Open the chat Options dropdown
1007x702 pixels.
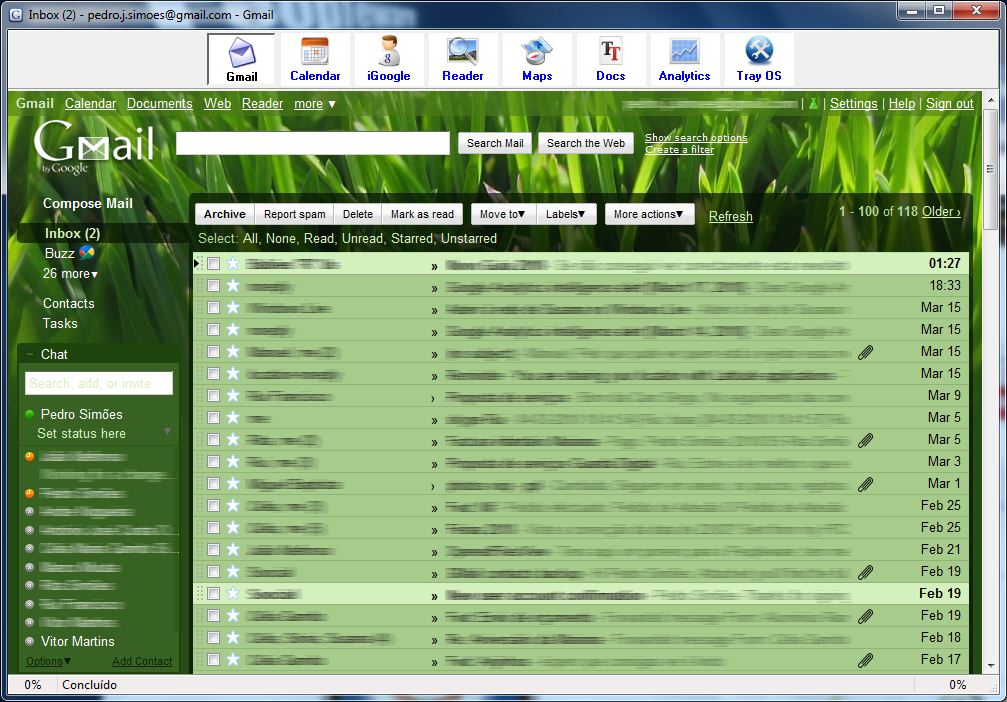click(x=48, y=661)
